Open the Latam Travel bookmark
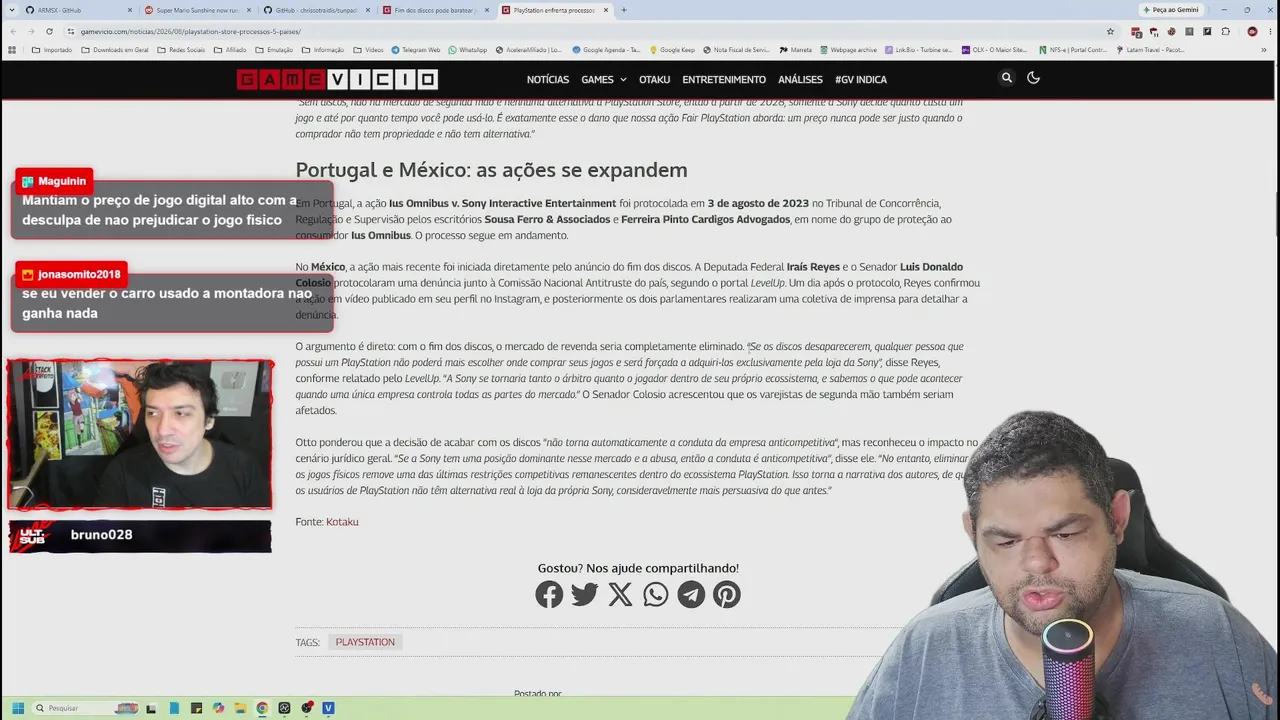This screenshot has height=720, width=1280. click(1150, 49)
